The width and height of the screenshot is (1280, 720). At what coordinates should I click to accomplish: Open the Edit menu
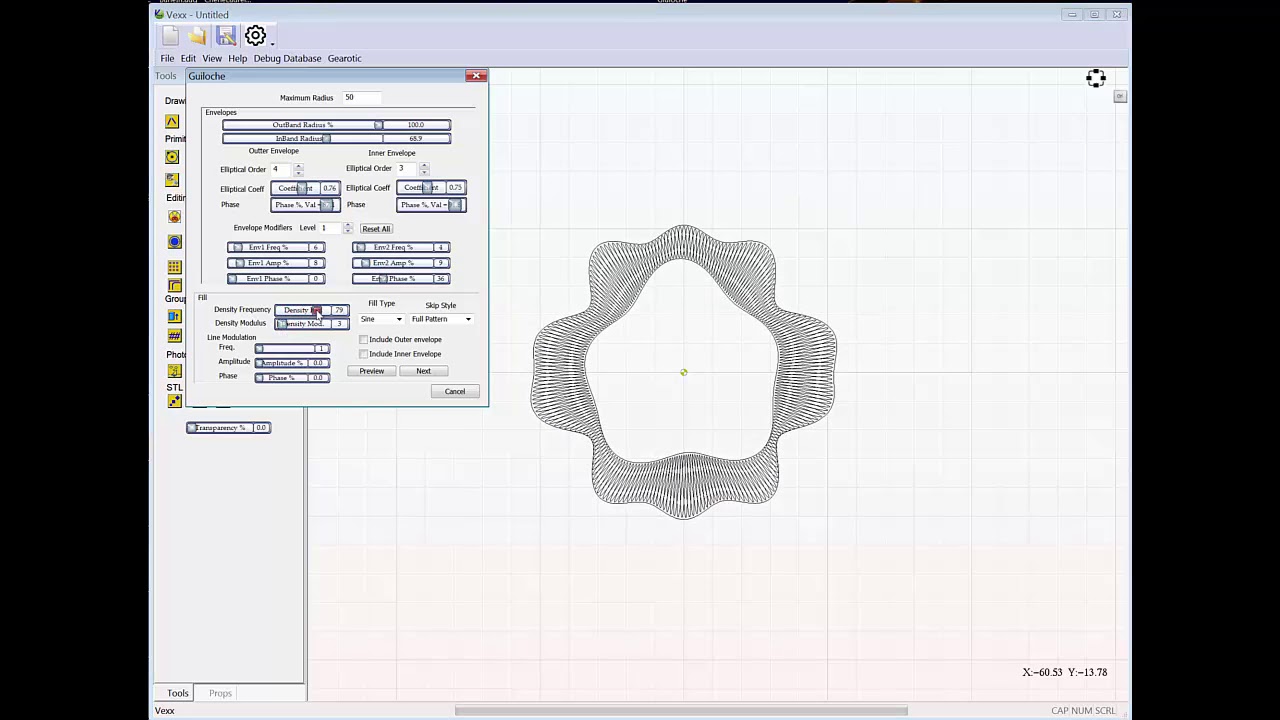point(188,58)
